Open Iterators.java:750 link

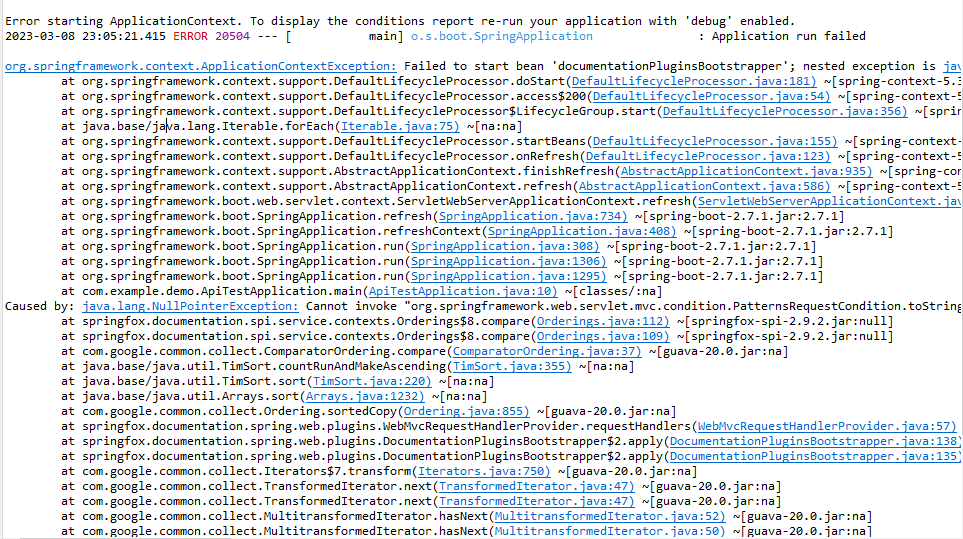click(484, 471)
